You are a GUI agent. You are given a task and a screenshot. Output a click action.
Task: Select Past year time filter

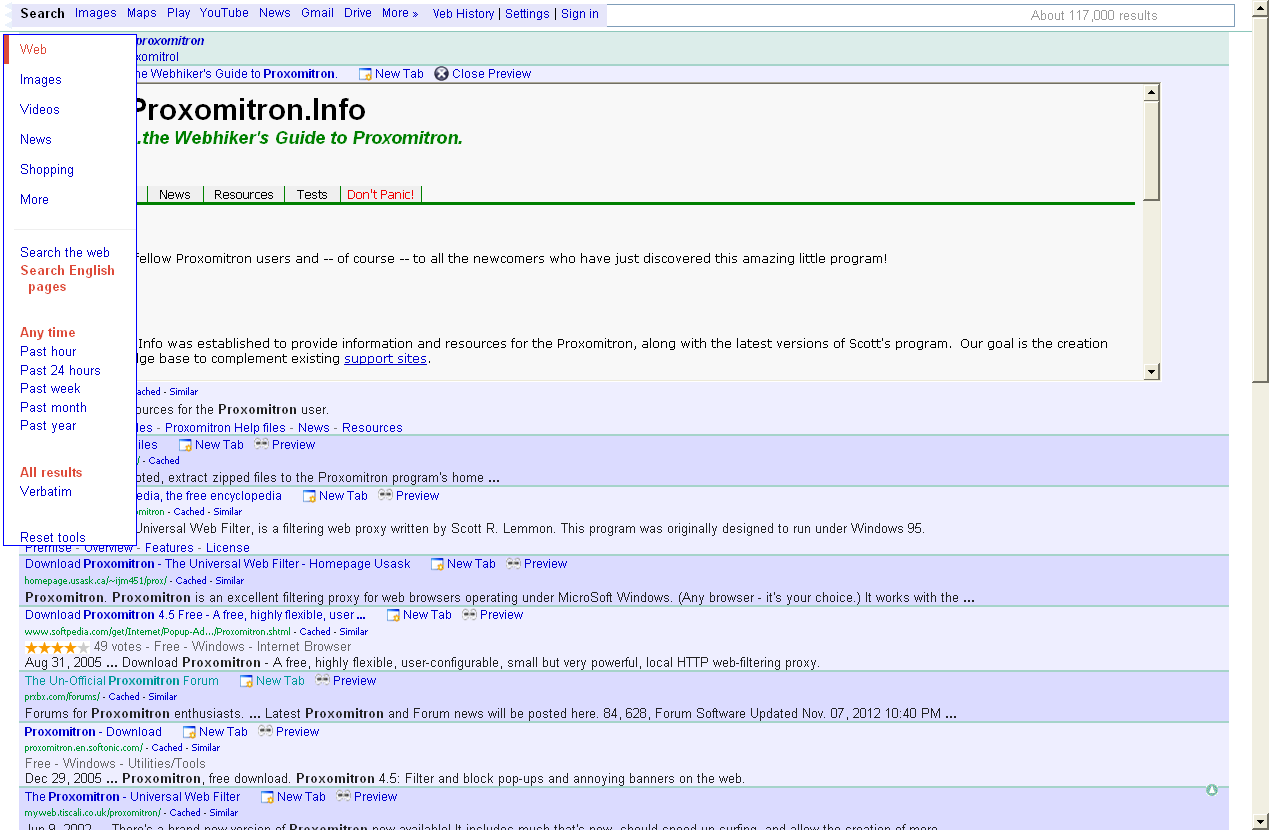[x=48, y=425]
